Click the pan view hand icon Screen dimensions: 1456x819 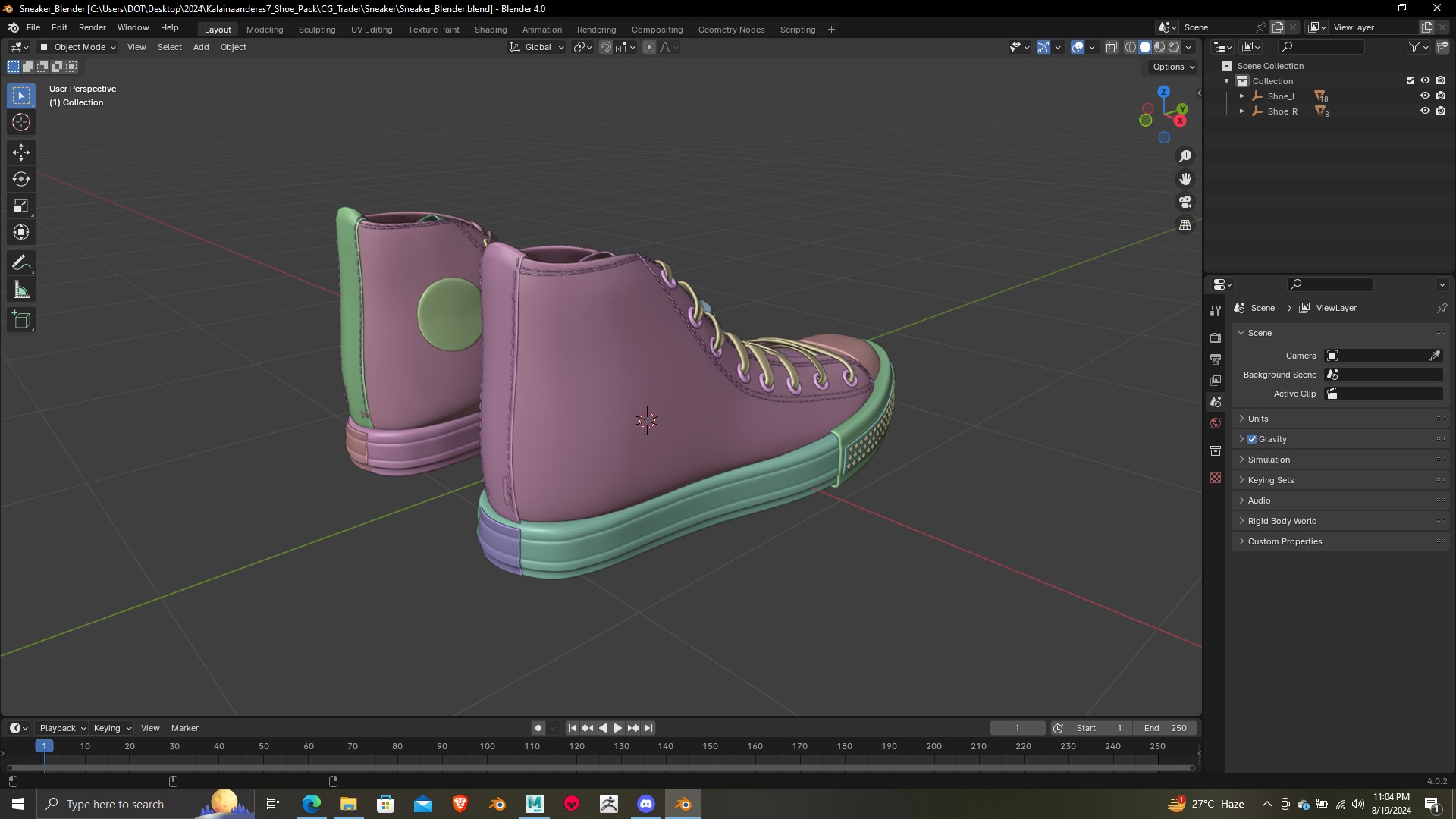pos(1185,179)
